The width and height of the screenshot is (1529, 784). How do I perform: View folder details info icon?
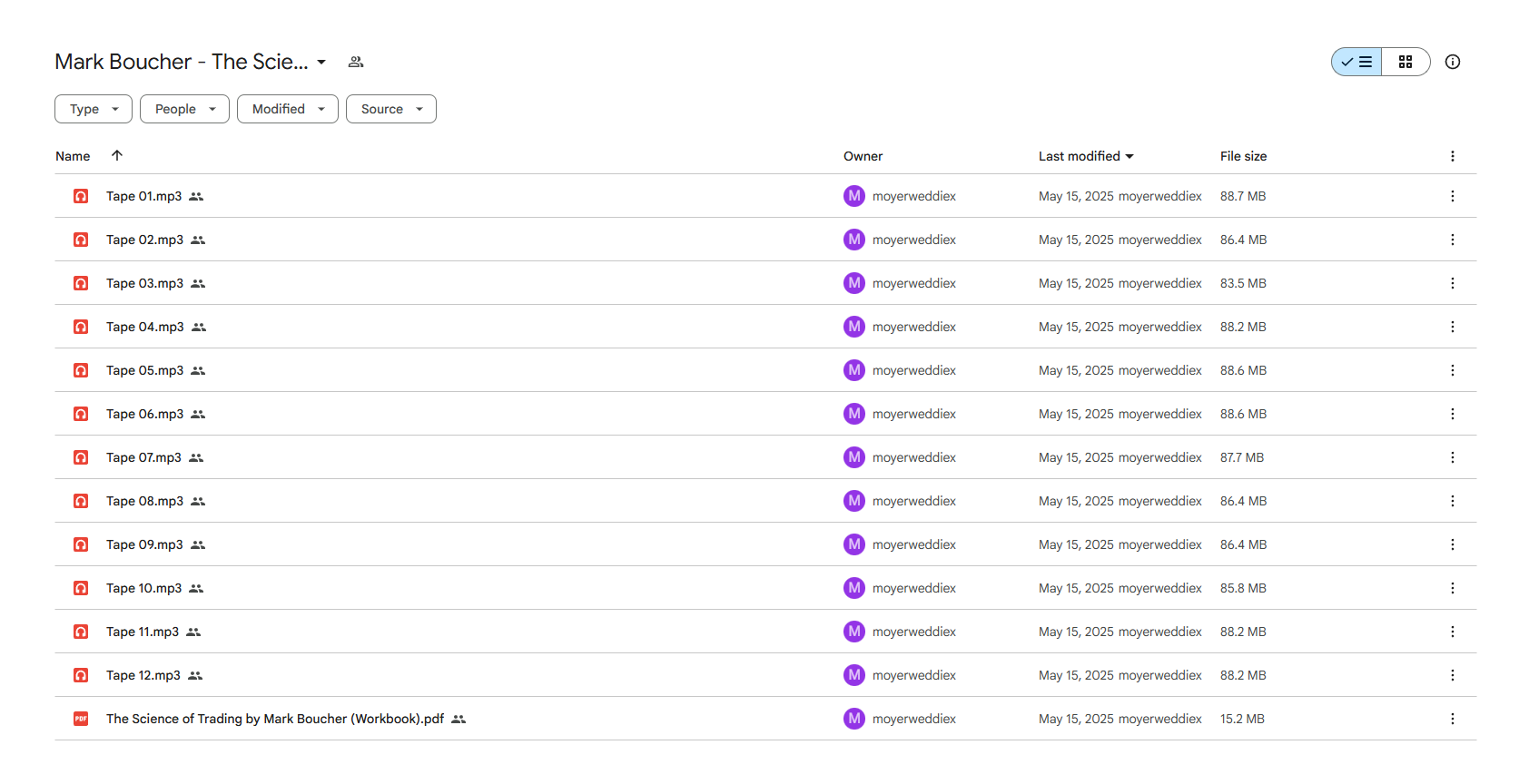(x=1453, y=62)
